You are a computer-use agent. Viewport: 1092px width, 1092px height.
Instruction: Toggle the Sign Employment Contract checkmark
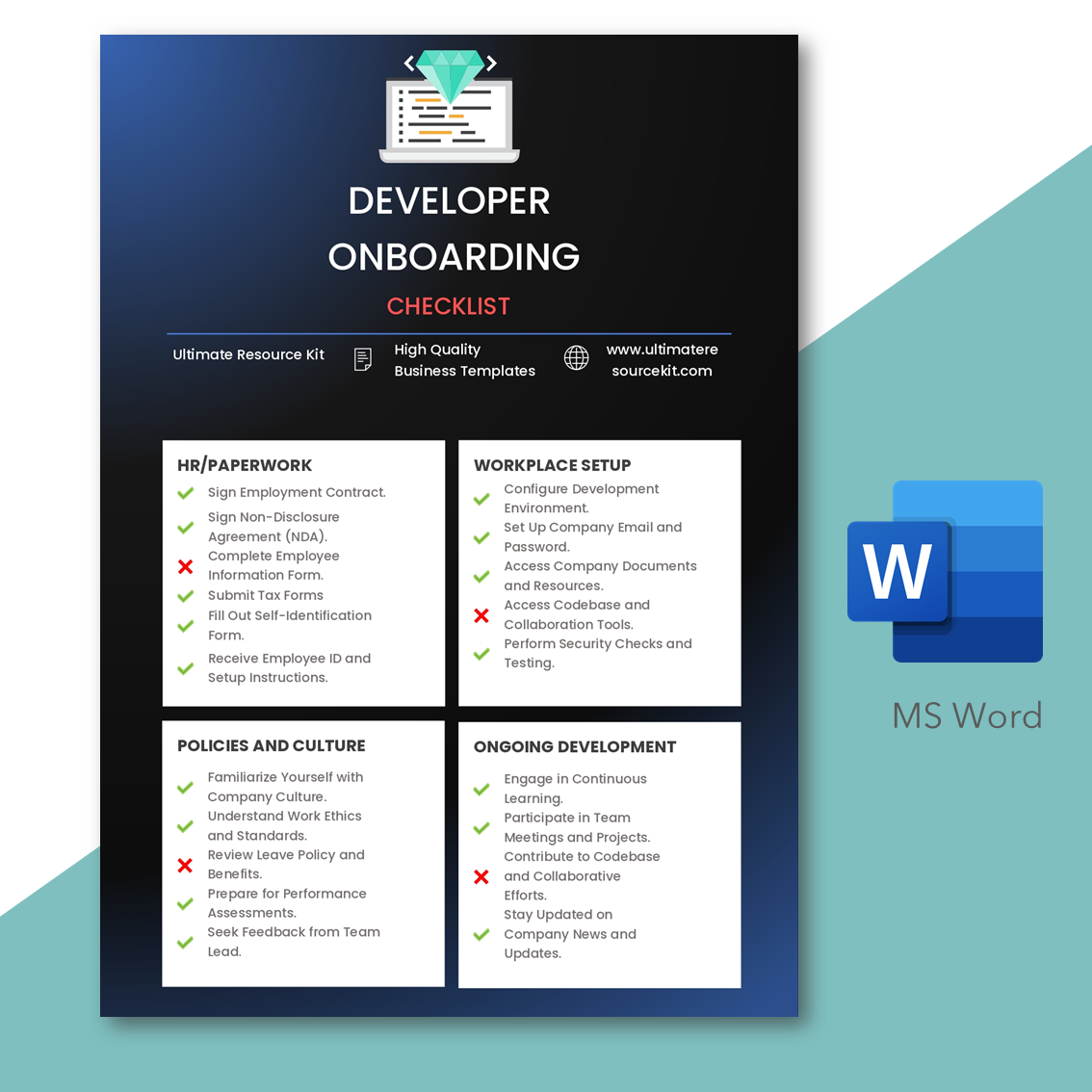(186, 493)
